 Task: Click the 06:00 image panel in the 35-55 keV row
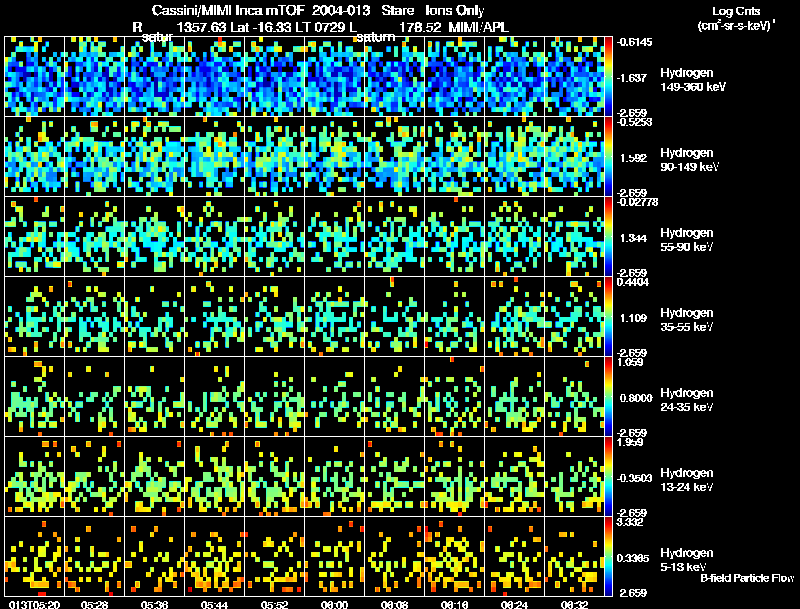[334, 317]
